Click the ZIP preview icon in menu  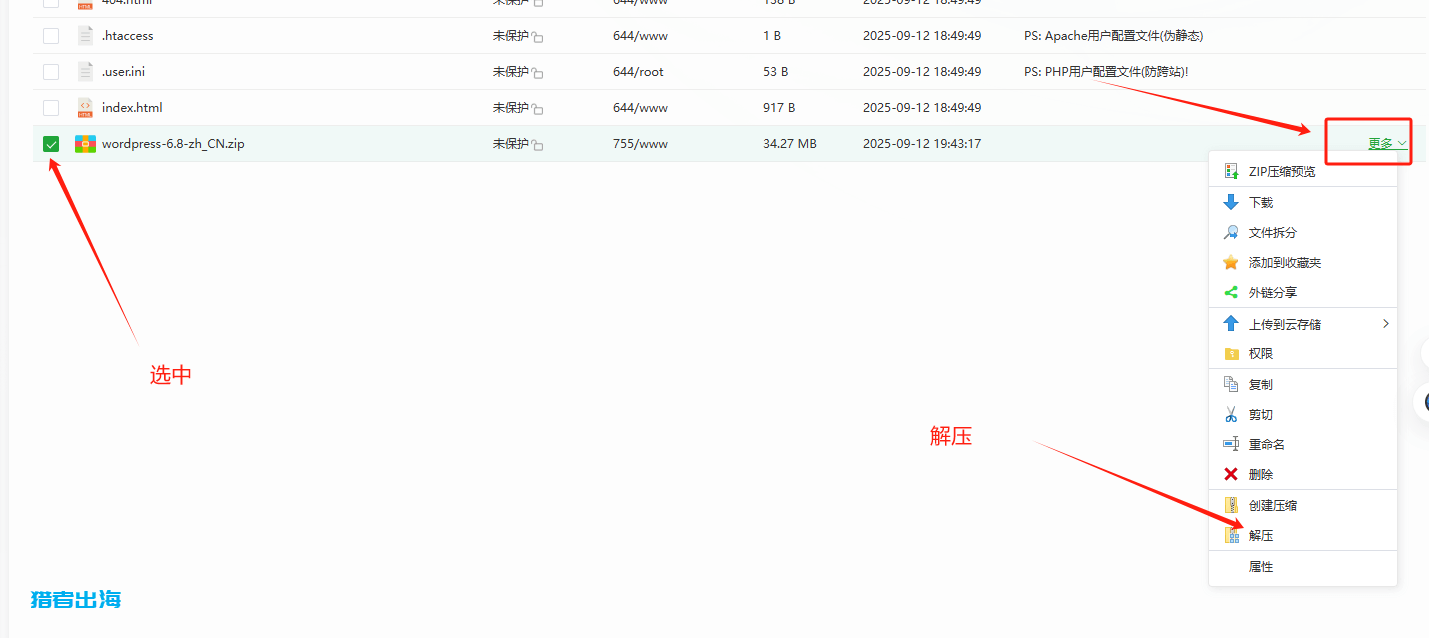(1231, 172)
